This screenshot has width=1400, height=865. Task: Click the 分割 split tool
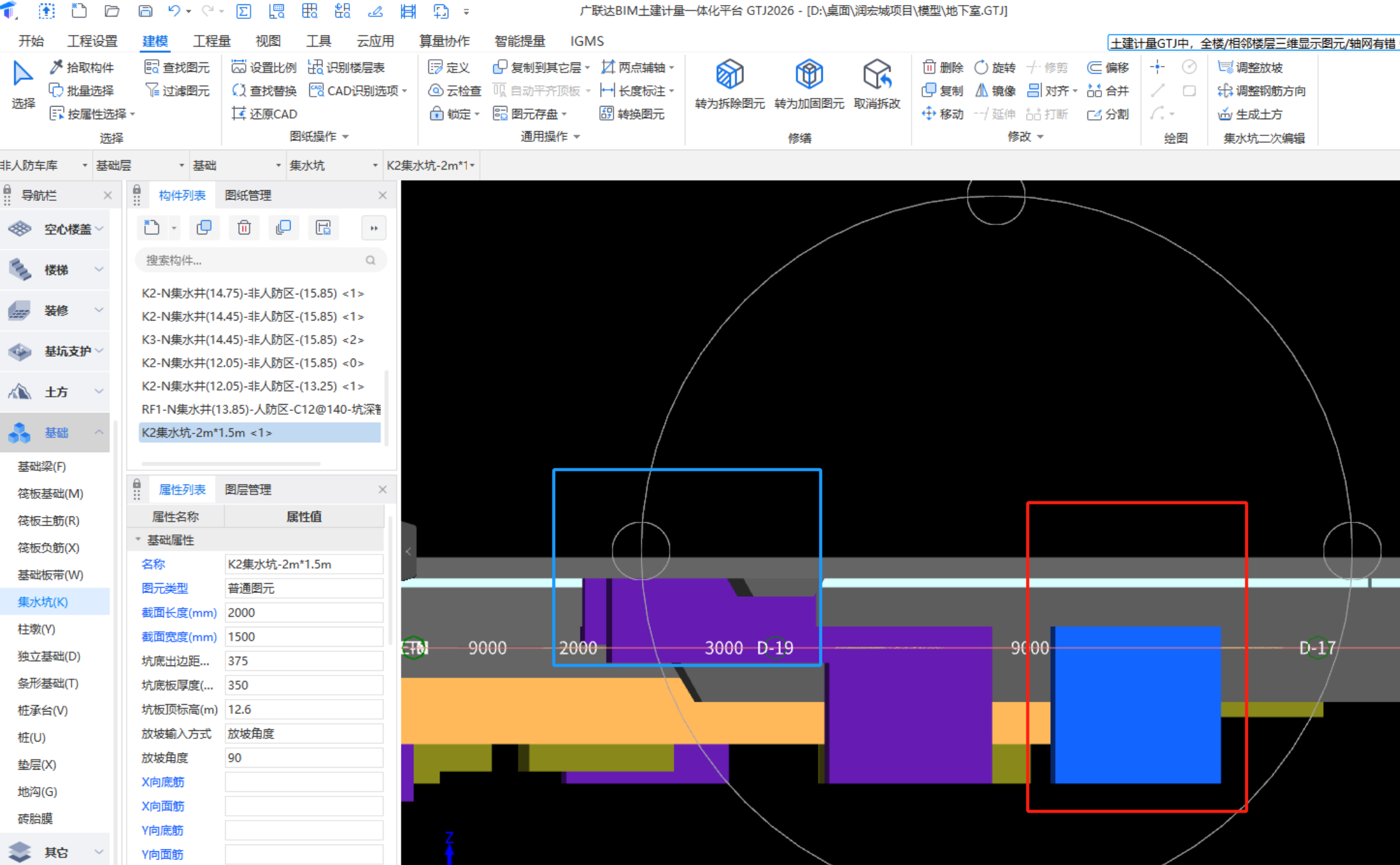tap(1108, 114)
